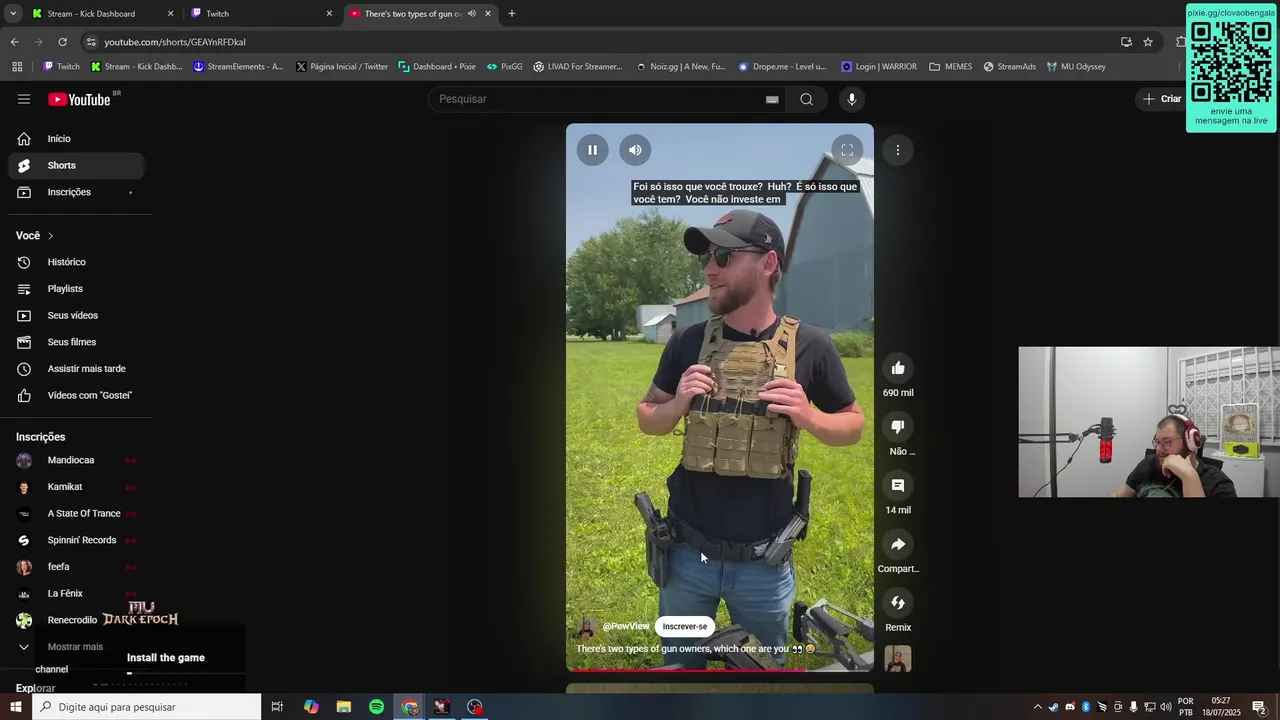This screenshot has width=1280, height=720.
Task: Open the Mandiocaa subscription channel
Action: [76, 460]
